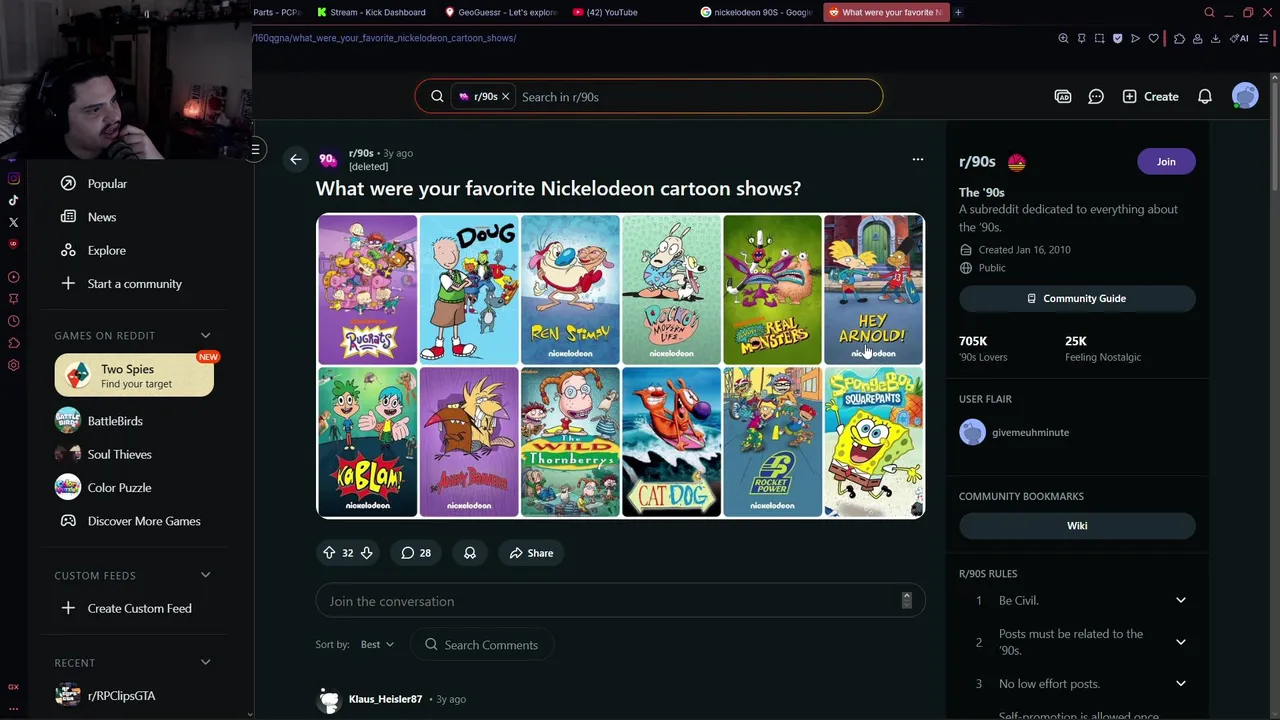Go back using the post's back arrow
The image size is (1280, 720).
pyautogui.click(x=295, y=159)
